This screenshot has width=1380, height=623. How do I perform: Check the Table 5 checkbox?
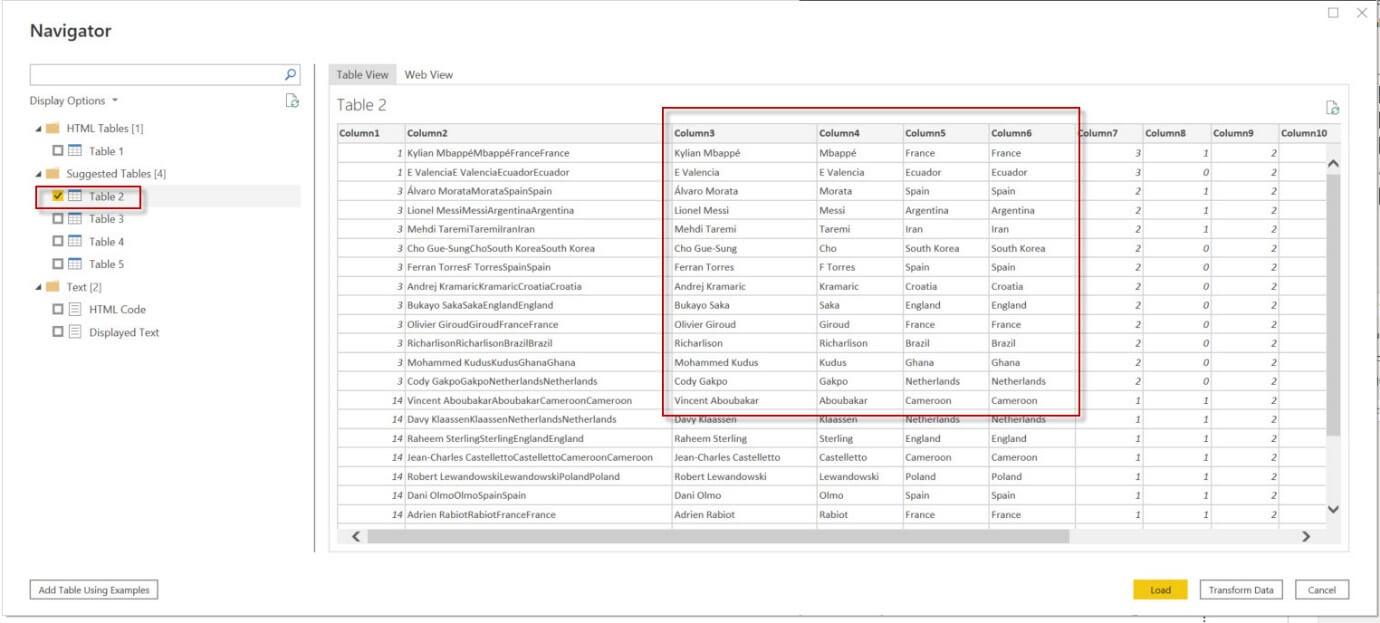58,264
